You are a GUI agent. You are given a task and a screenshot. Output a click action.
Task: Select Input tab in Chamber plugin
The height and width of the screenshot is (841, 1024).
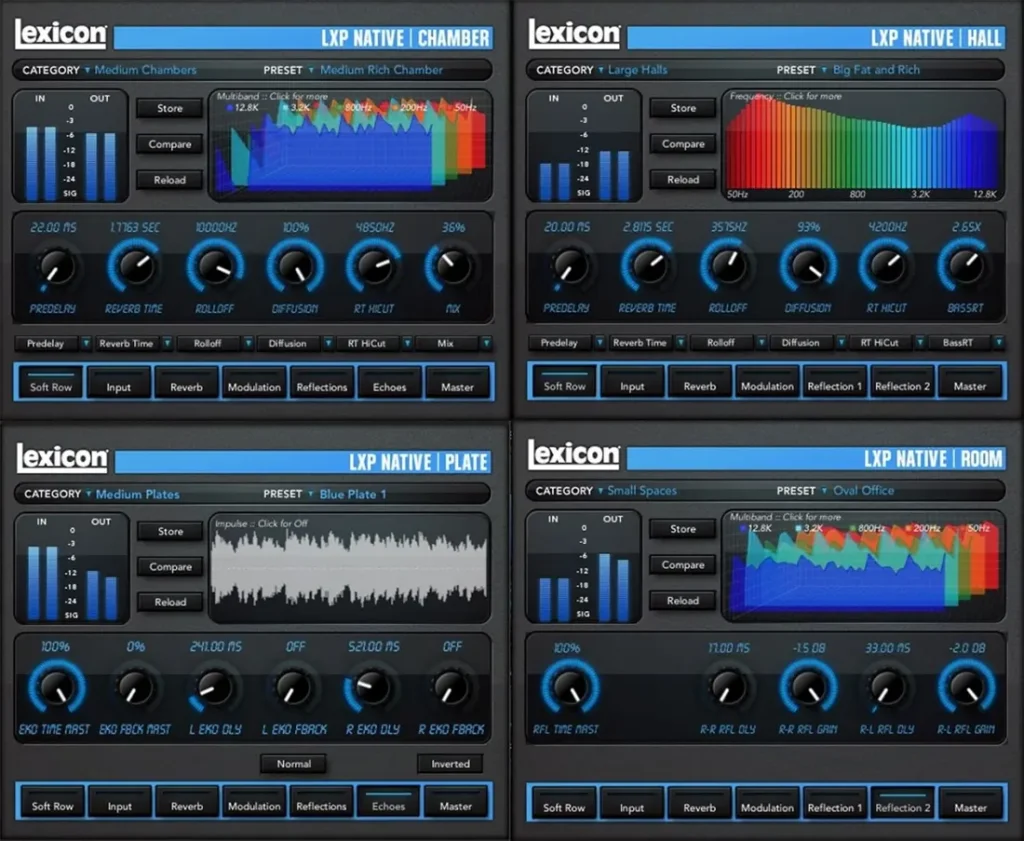[119, 383]
